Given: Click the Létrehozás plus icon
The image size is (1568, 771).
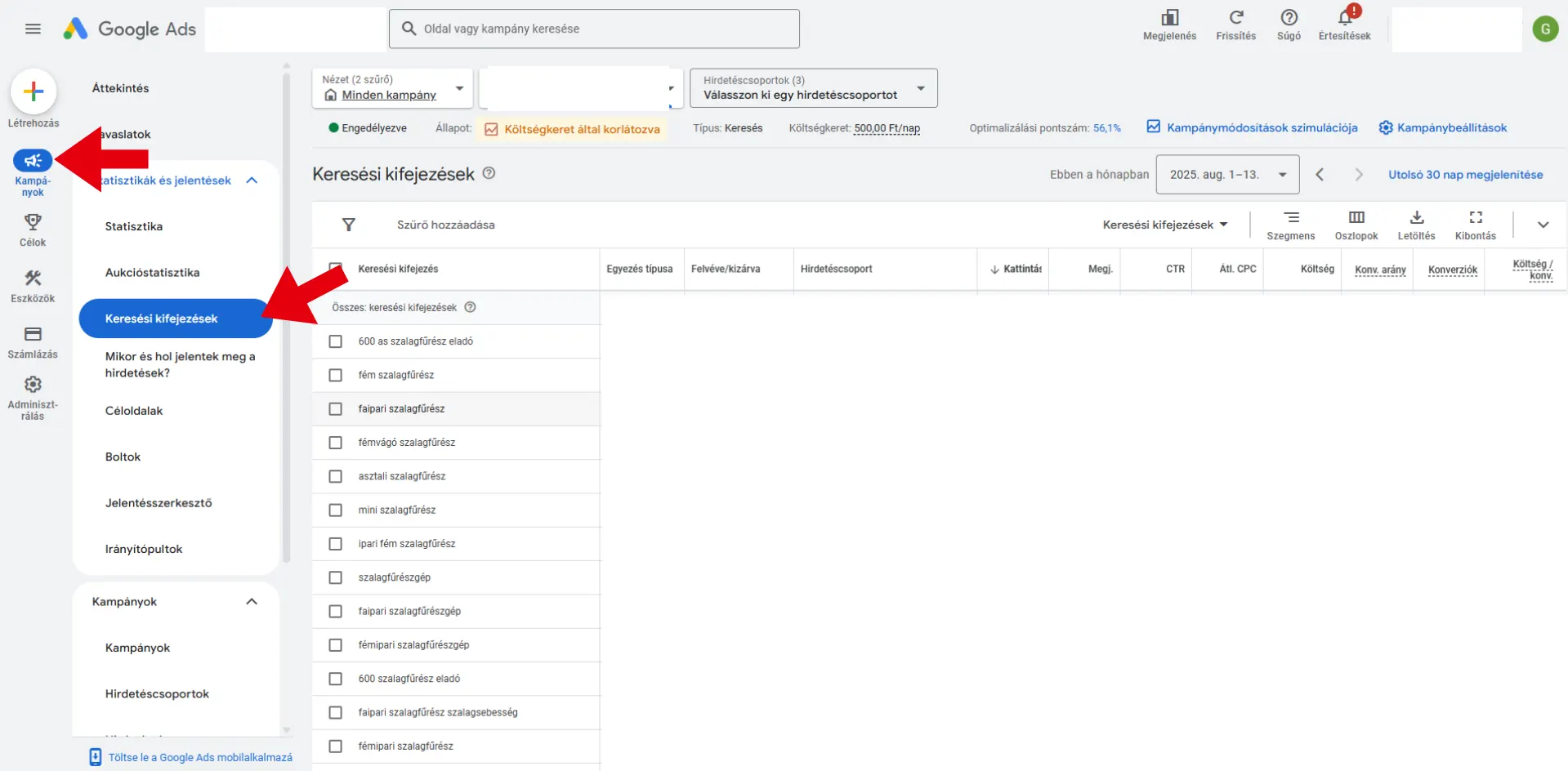Looking at the screenshot, I should [34, 91].
